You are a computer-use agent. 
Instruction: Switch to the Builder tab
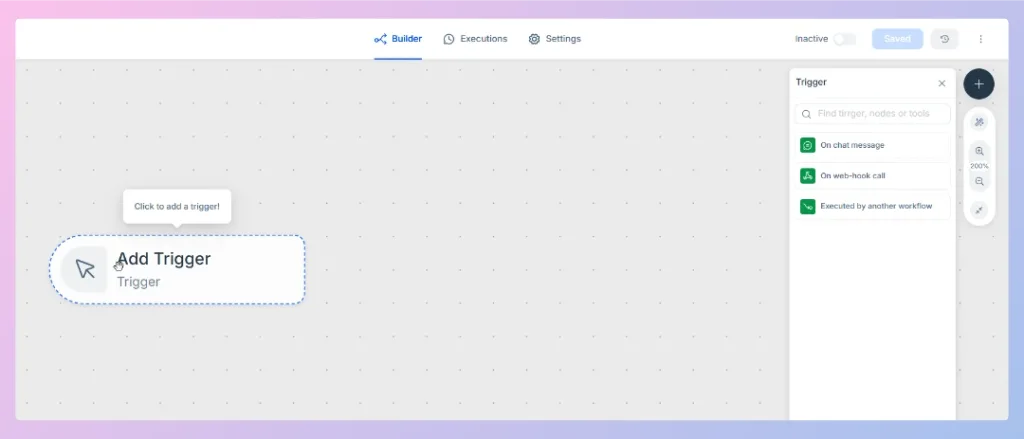pyautogui.click(x=398, y=39)
